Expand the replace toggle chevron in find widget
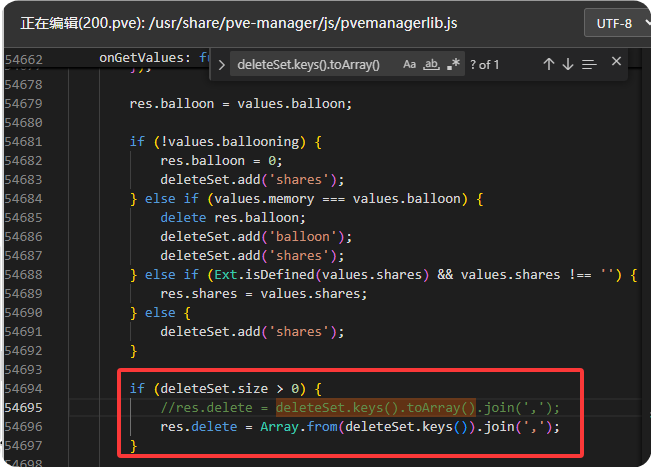The width and height of the screenshot is (651, 467). point(222,65)
